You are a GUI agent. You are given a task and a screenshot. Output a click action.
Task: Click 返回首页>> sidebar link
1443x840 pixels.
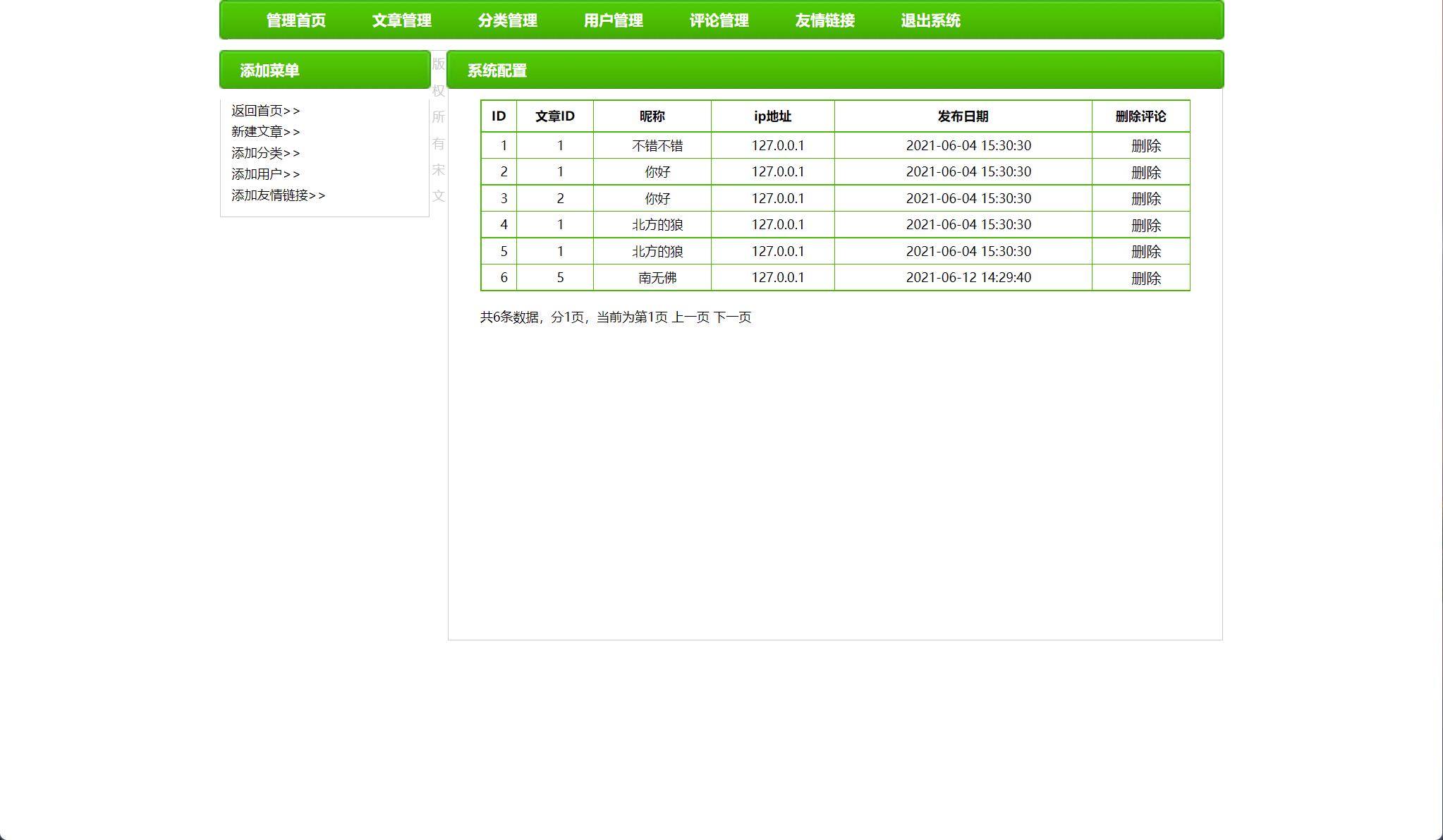pos(265,111)
